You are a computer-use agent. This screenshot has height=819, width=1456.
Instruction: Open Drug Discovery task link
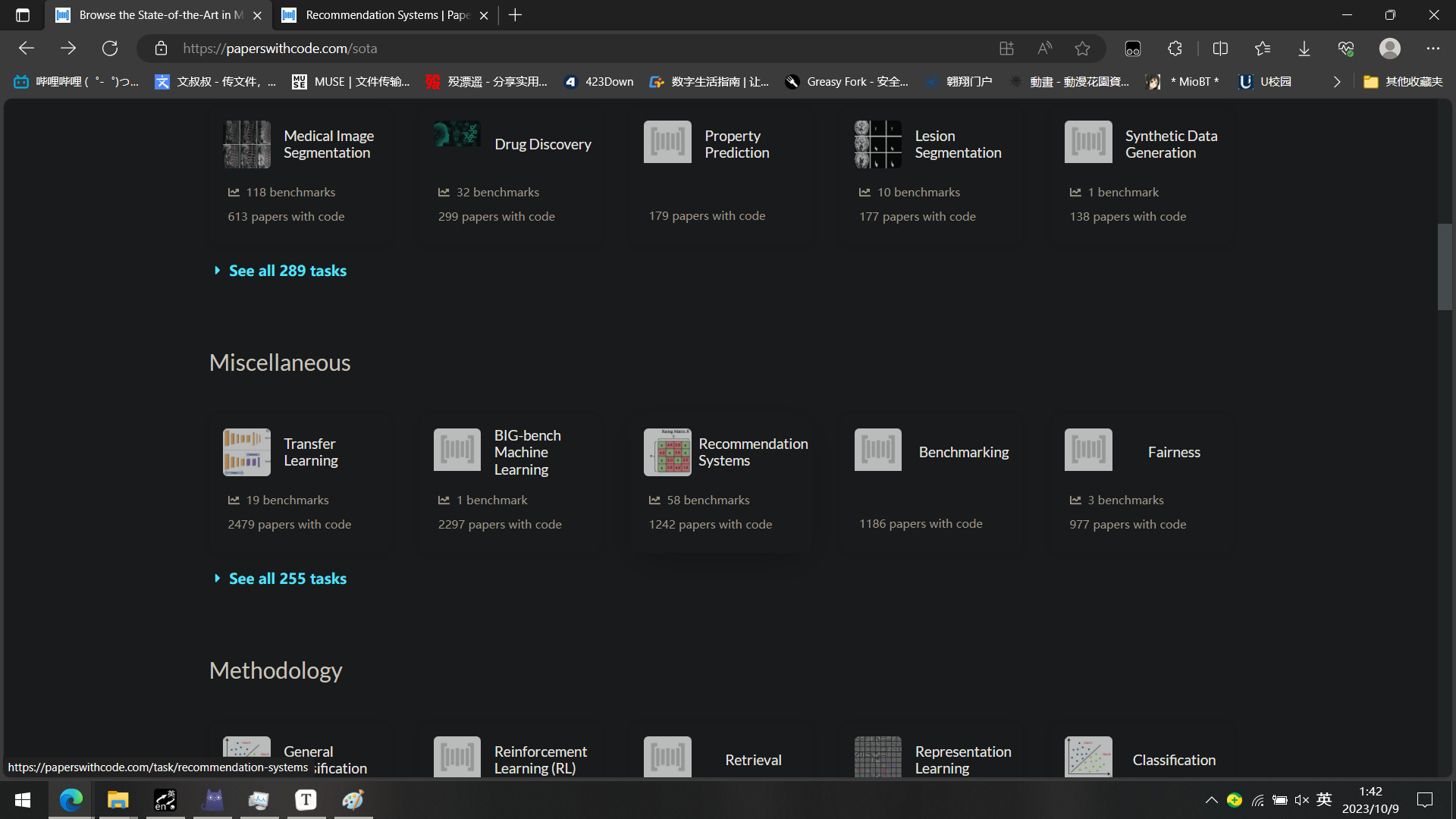(x=542, y=144)
